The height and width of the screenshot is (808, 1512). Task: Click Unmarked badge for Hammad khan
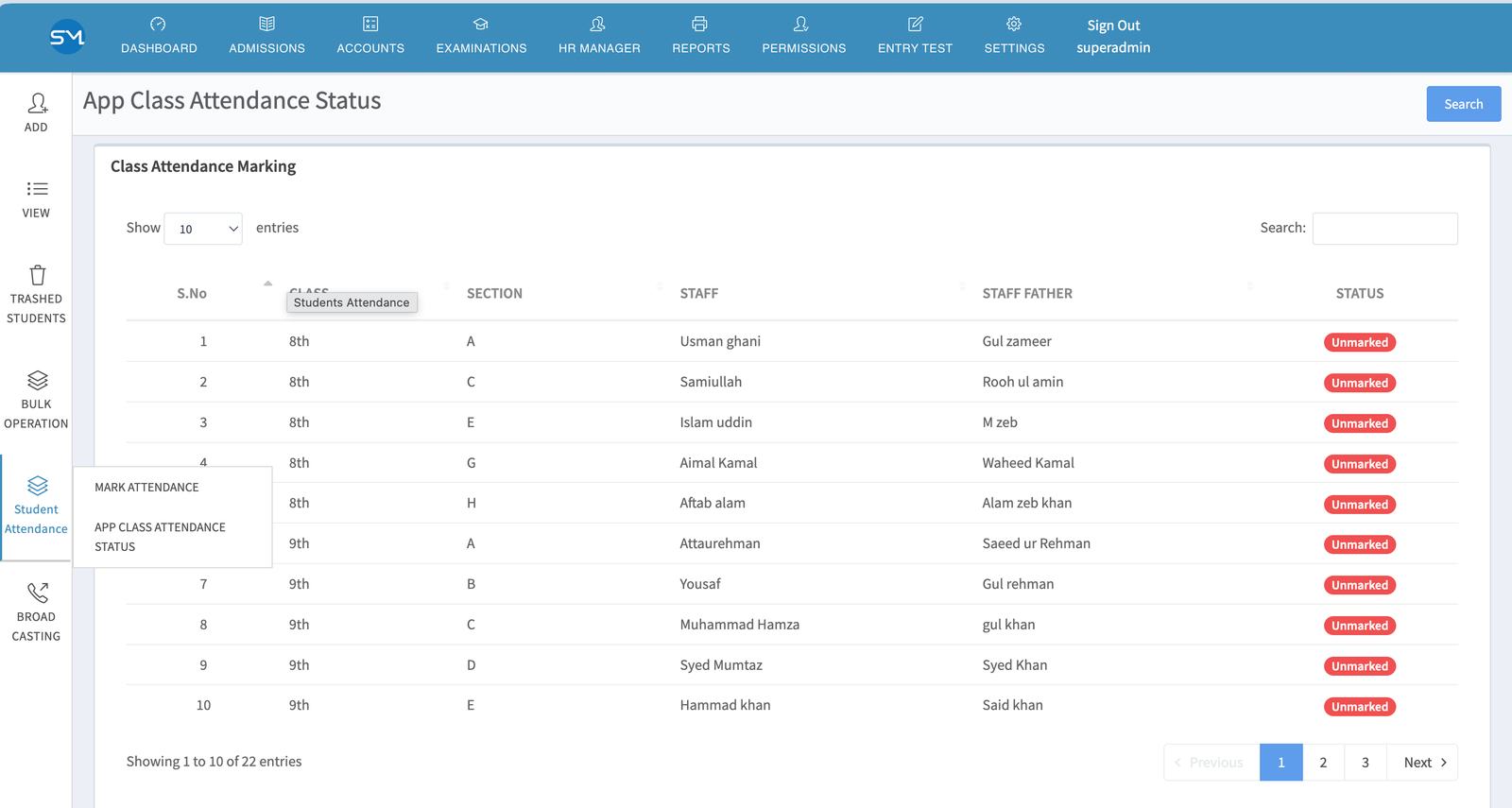coord(1360,707)
